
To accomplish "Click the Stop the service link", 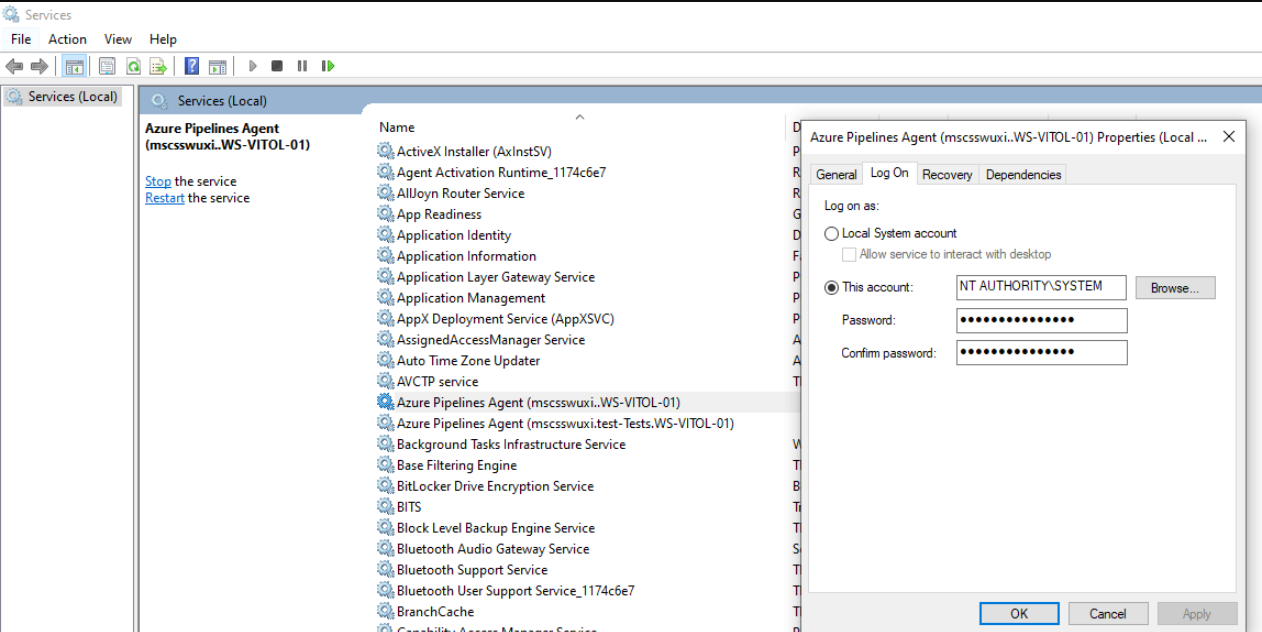I will 158,181.
